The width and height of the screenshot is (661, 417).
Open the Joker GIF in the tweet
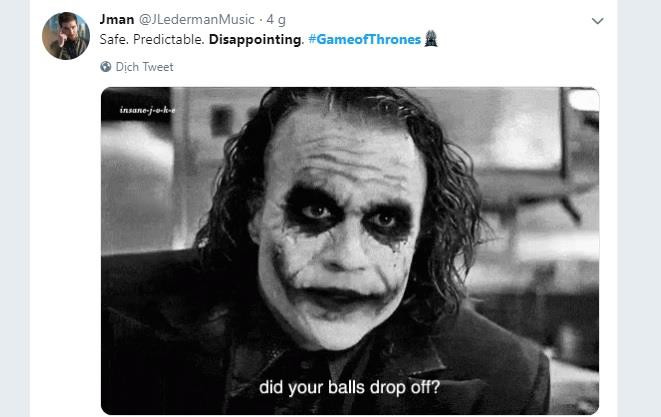pyautogui.click(x=350, y=250)
